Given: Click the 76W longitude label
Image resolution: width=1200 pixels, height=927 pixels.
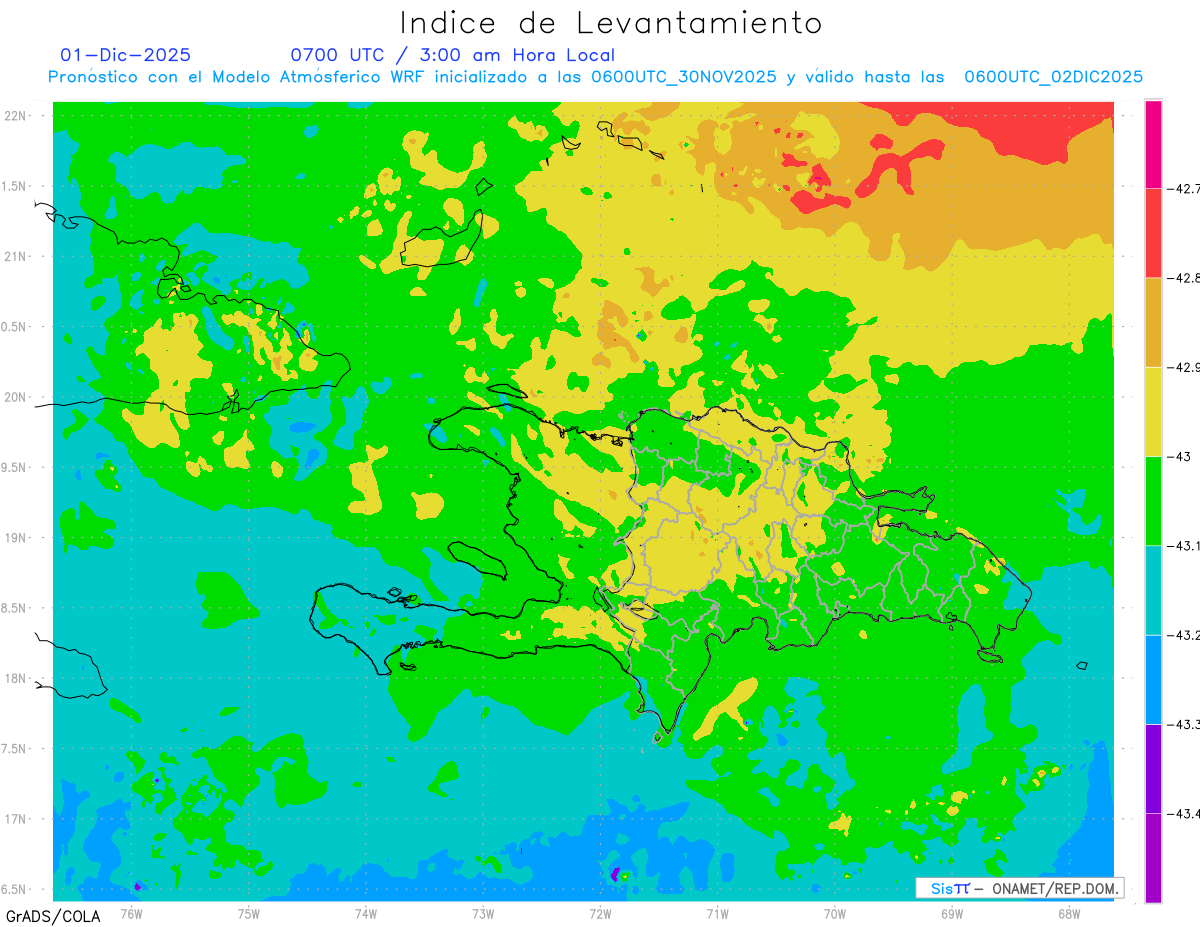Looking at the screenshot, I should tap(131, 913).
